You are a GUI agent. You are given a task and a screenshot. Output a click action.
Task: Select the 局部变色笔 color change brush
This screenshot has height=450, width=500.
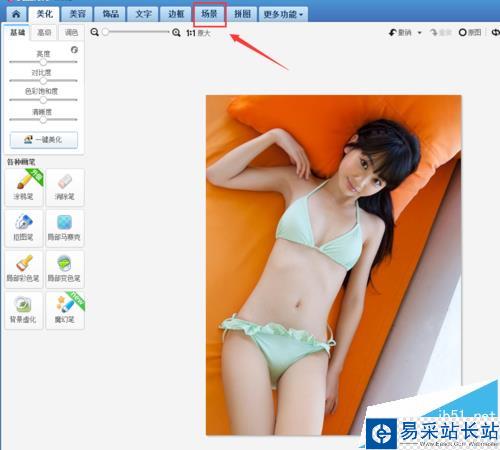click(x=65, y=269)
